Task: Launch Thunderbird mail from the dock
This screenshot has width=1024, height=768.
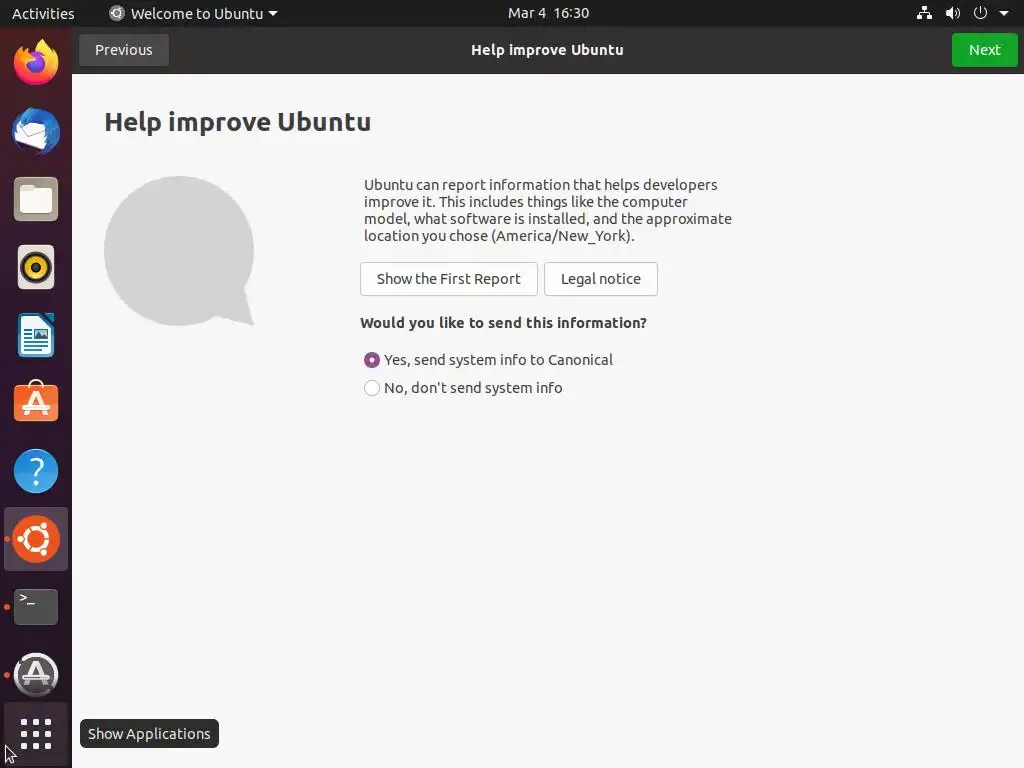Action: click(36, 131)
